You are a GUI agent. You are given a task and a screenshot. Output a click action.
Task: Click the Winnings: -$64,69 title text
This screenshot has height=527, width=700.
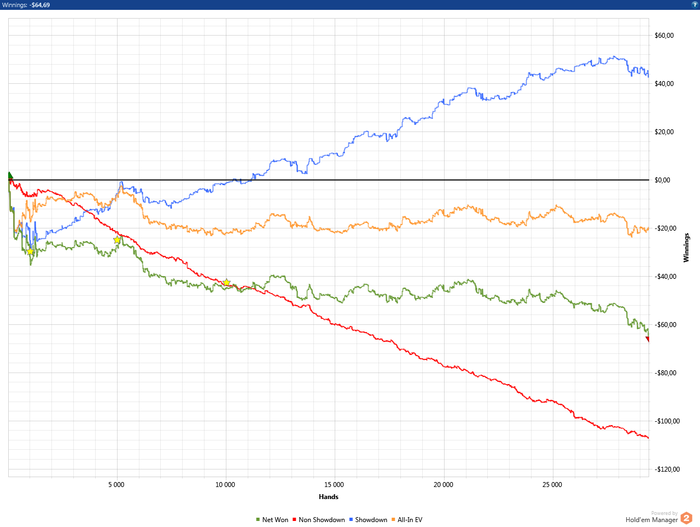26,5
